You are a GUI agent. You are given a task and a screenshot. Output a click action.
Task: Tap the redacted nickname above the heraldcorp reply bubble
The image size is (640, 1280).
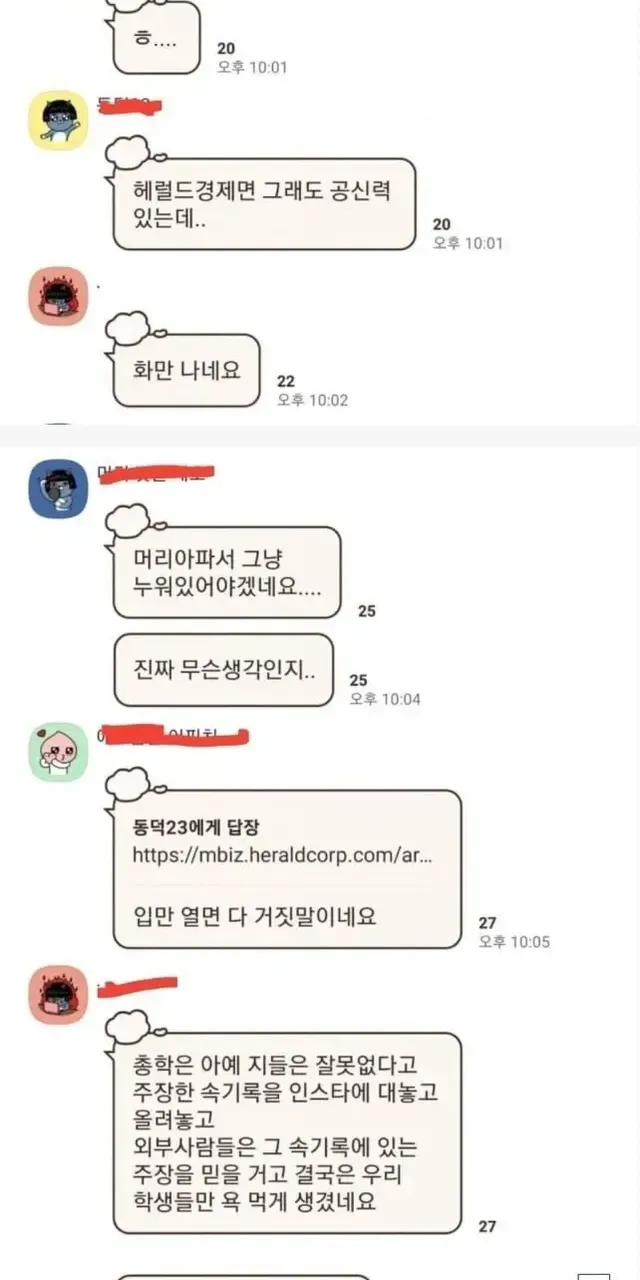(172, 738)
